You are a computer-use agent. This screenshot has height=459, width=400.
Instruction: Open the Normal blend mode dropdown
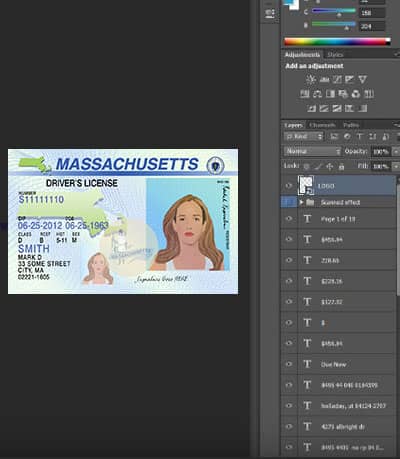[x=312, y=151]
